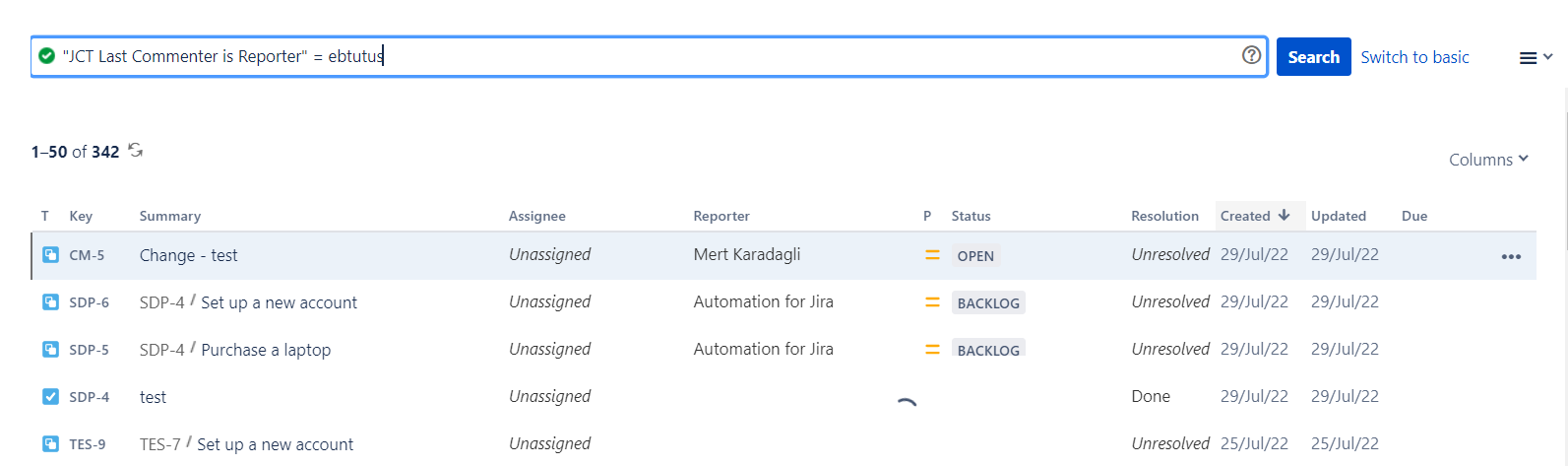Click the issue type icon for CM-5
The width and height of the screenshot is (1568, 466).
[x=50, y=255]
